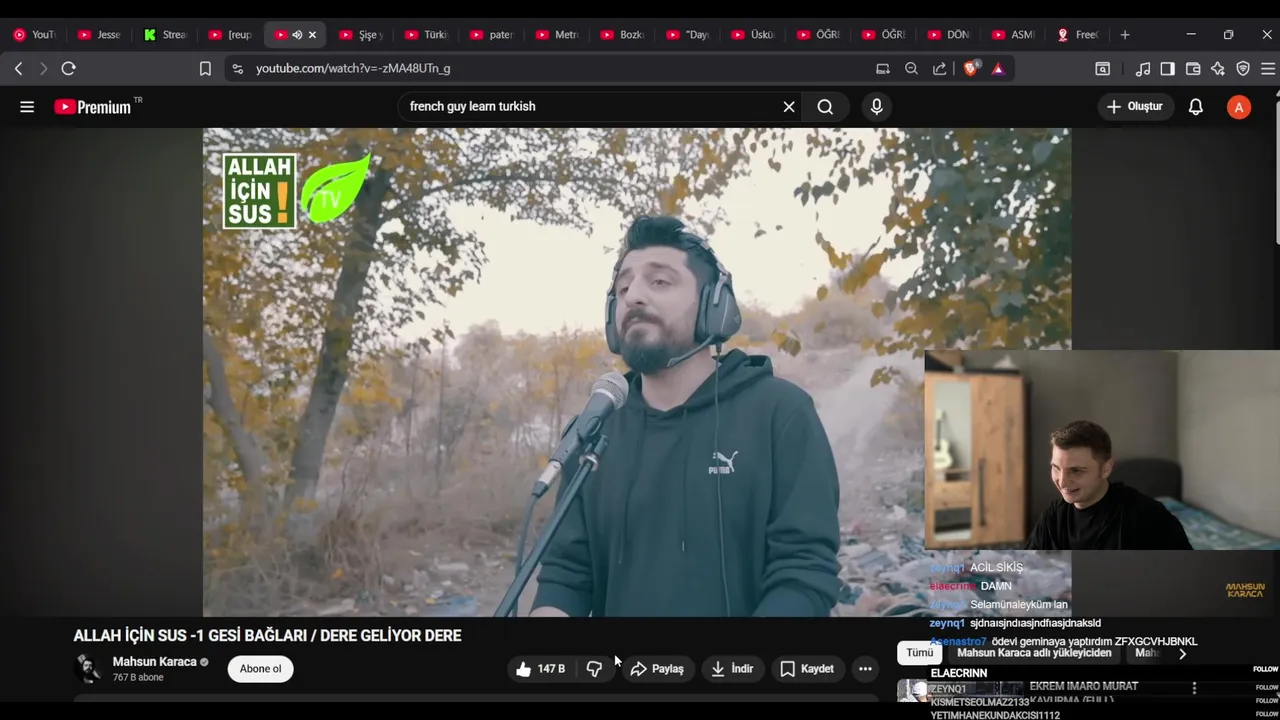Open options for the Ekrem İmaro suggested video
Screen dimensions: 1280x720
(x=1194, y=688)
